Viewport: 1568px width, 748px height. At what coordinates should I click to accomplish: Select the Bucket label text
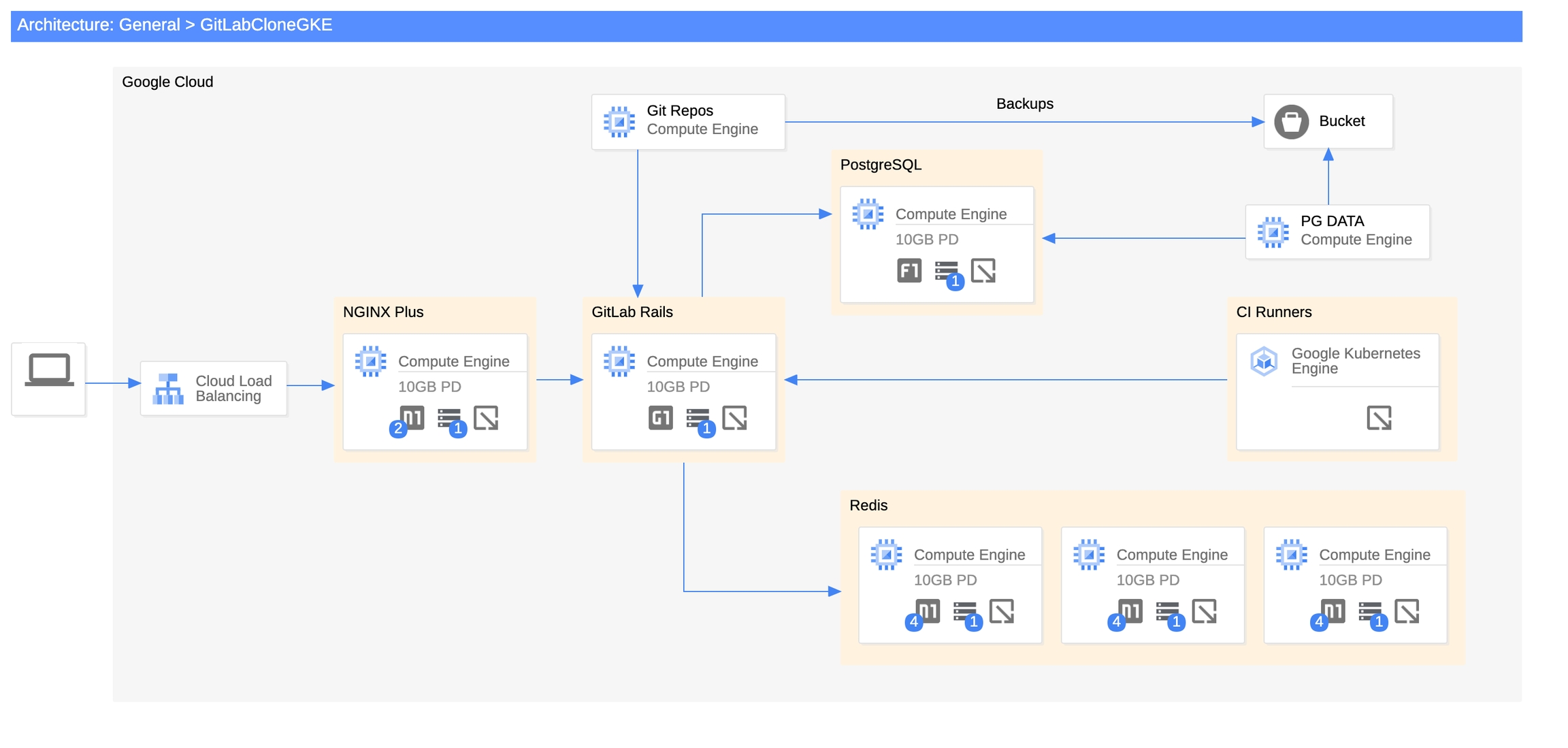point(1342,121)
